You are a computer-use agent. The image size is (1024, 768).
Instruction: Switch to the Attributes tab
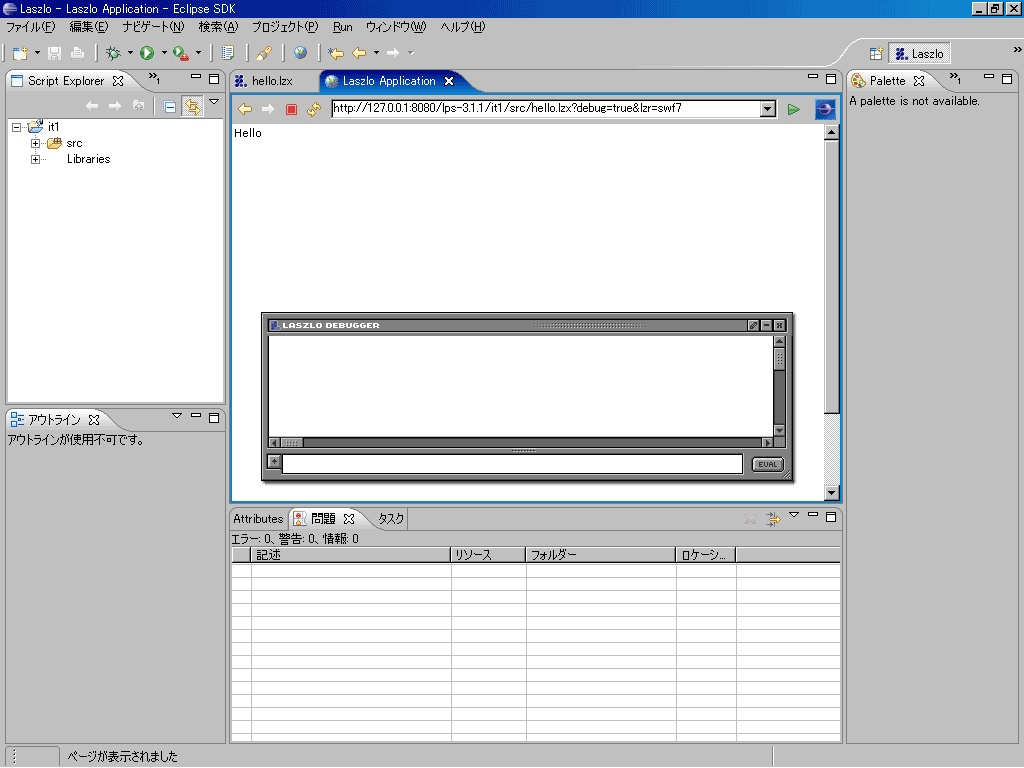[259, 519]
